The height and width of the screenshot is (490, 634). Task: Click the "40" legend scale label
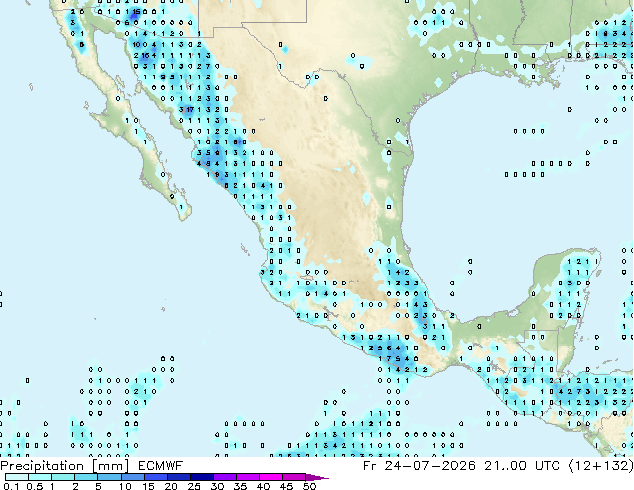(263, 486)
